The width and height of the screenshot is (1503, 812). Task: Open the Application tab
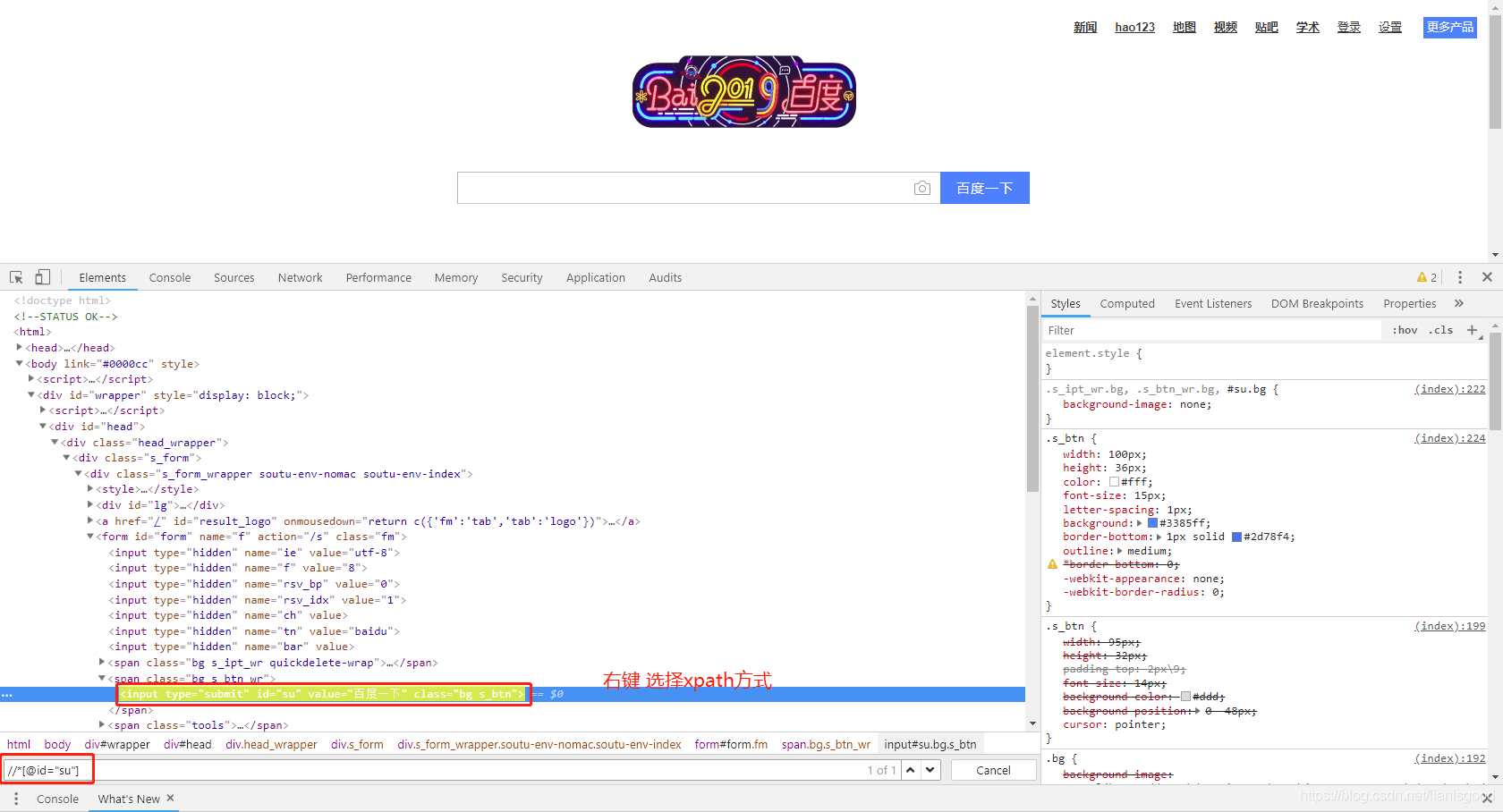point(596,277)
